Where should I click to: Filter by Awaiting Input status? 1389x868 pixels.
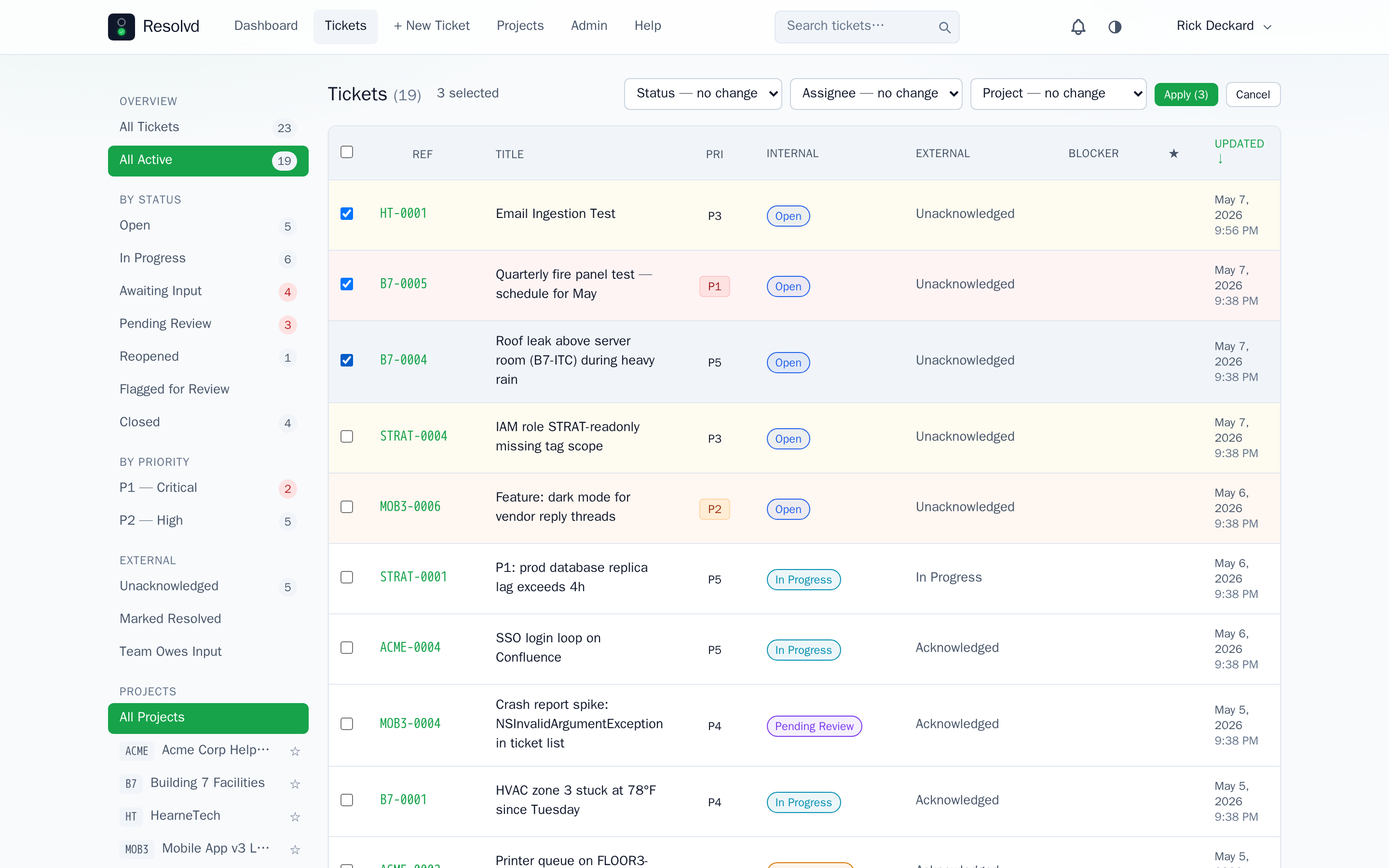208,292
